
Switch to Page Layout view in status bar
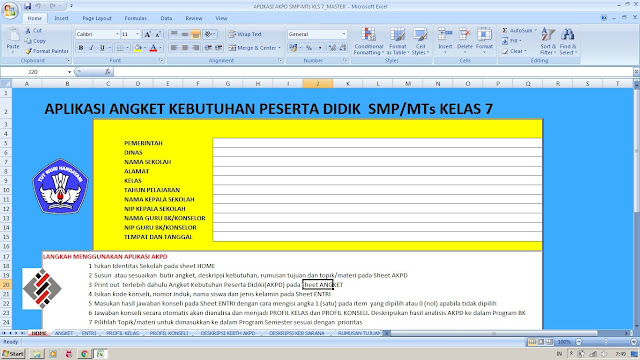(541, 342)
